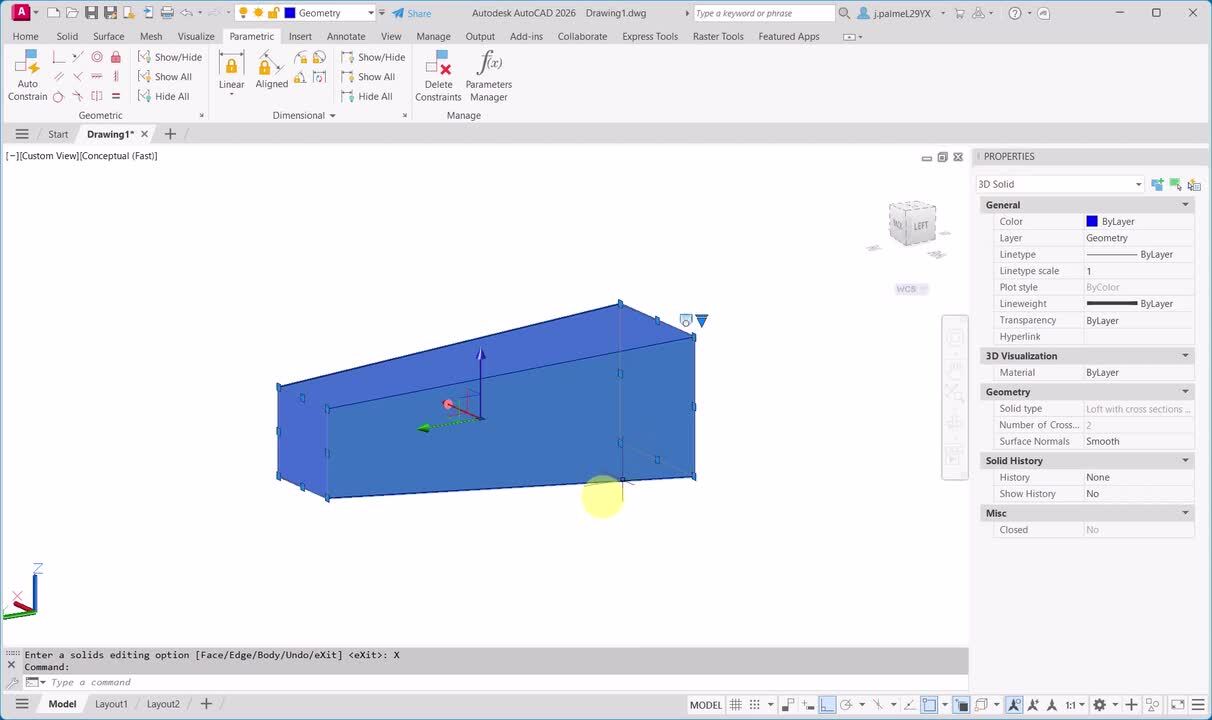Toggle snap mode dotted grid button

[755, 705]
